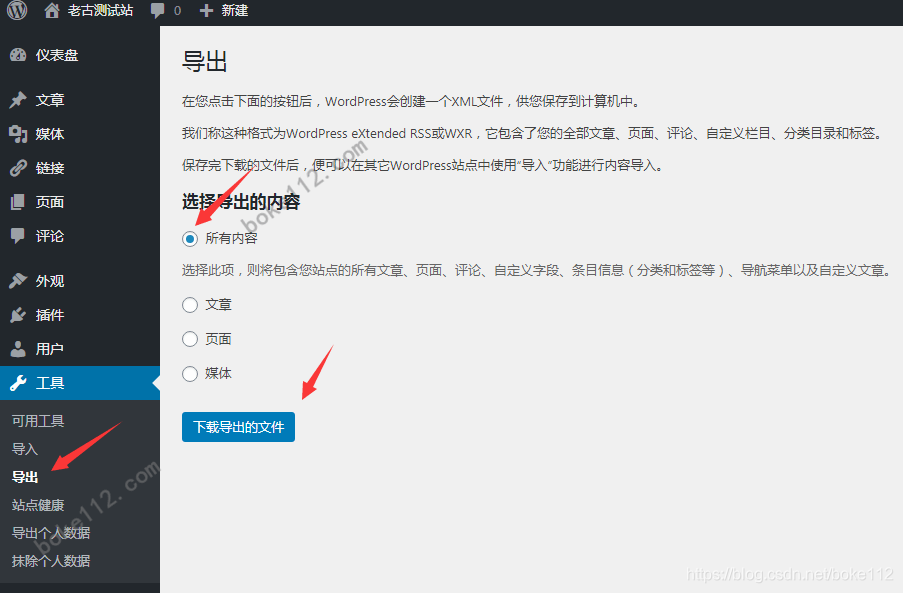This screenshot has width=903, height=593.
Task: Open the 用户 sidebar menu
Action: coord(80,348)
